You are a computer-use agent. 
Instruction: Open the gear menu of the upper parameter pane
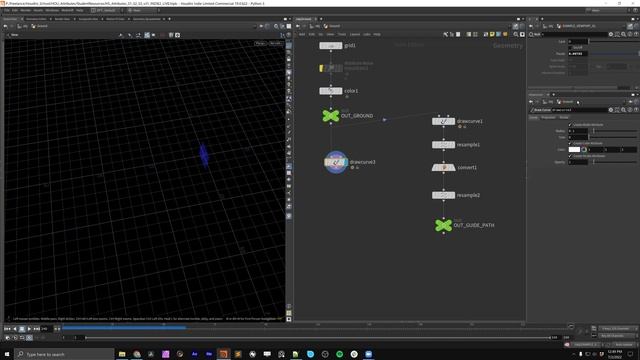coord(611,35)
